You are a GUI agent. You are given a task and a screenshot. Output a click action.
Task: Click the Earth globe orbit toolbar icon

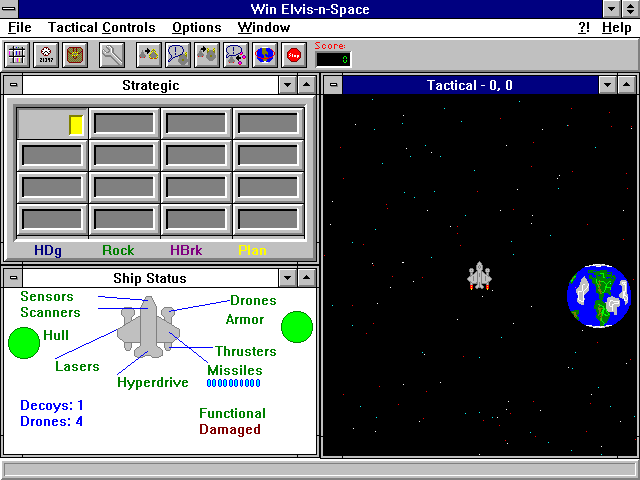click(x=265, y=55)
